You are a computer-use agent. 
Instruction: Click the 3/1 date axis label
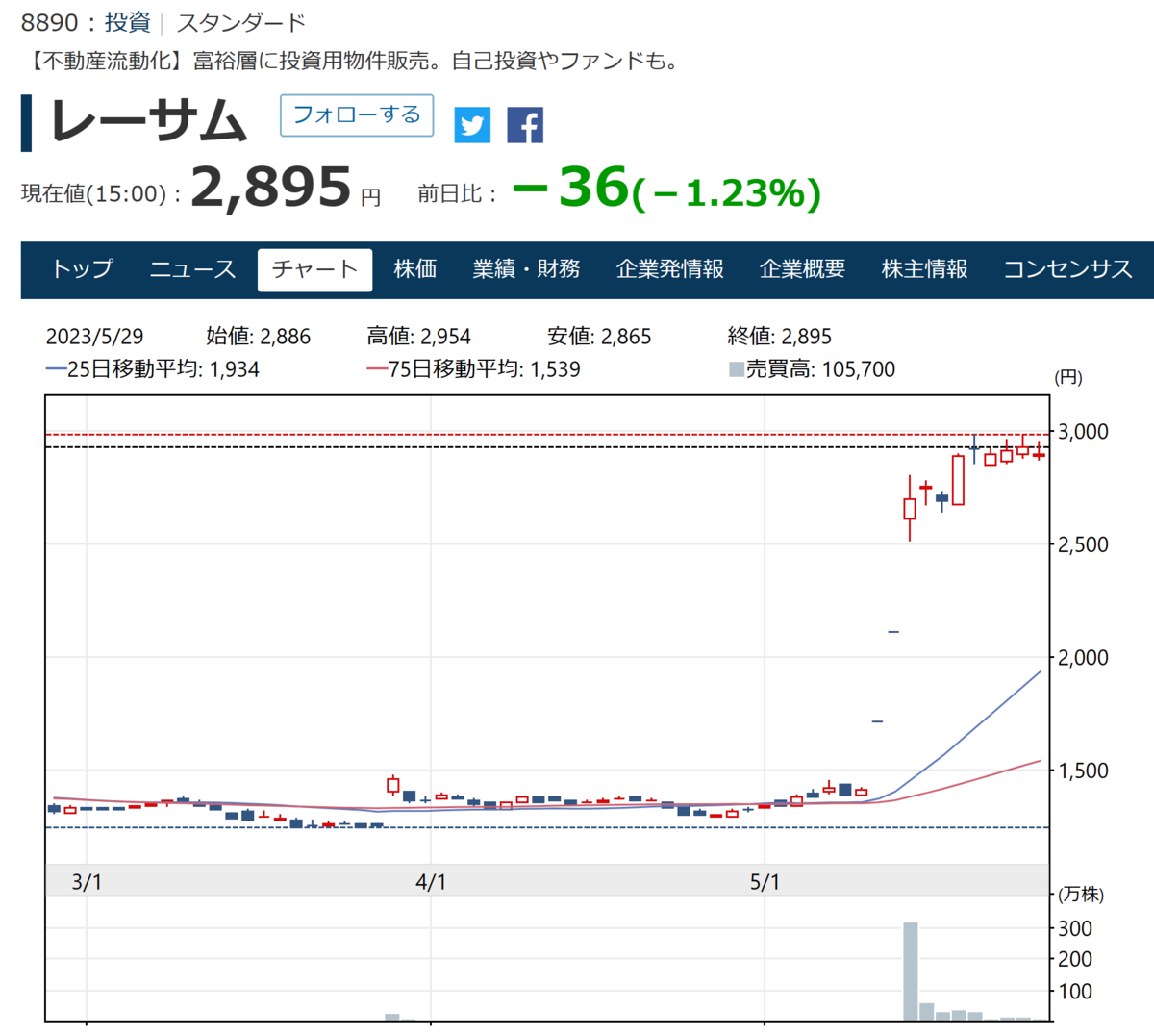[87, 882]
